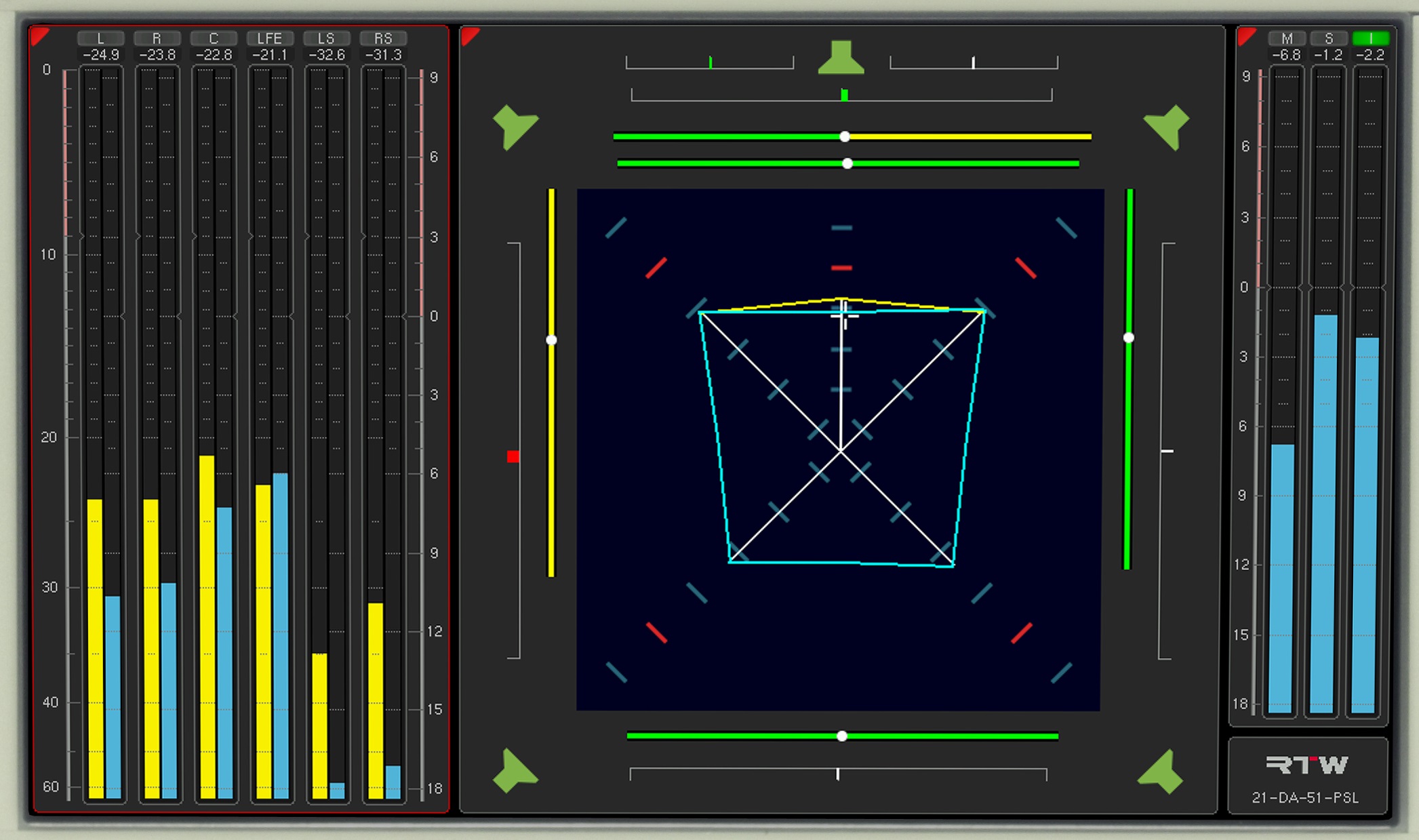
Task: Click the 21-DA-51-PSL preset label
Action: coord(1305,797)
